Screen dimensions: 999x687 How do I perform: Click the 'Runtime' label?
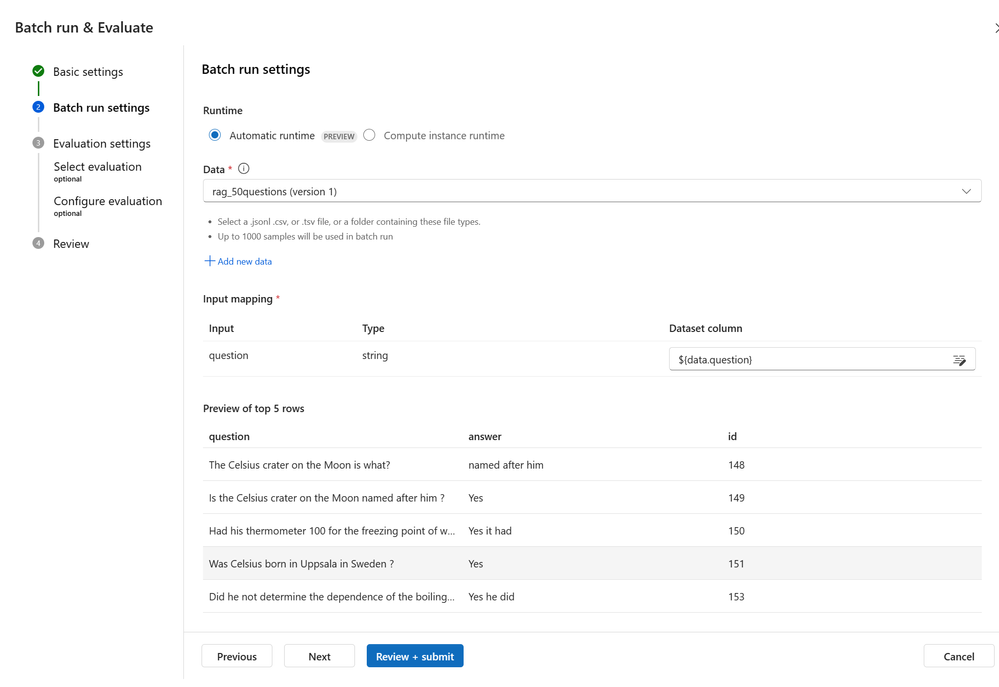223,110
